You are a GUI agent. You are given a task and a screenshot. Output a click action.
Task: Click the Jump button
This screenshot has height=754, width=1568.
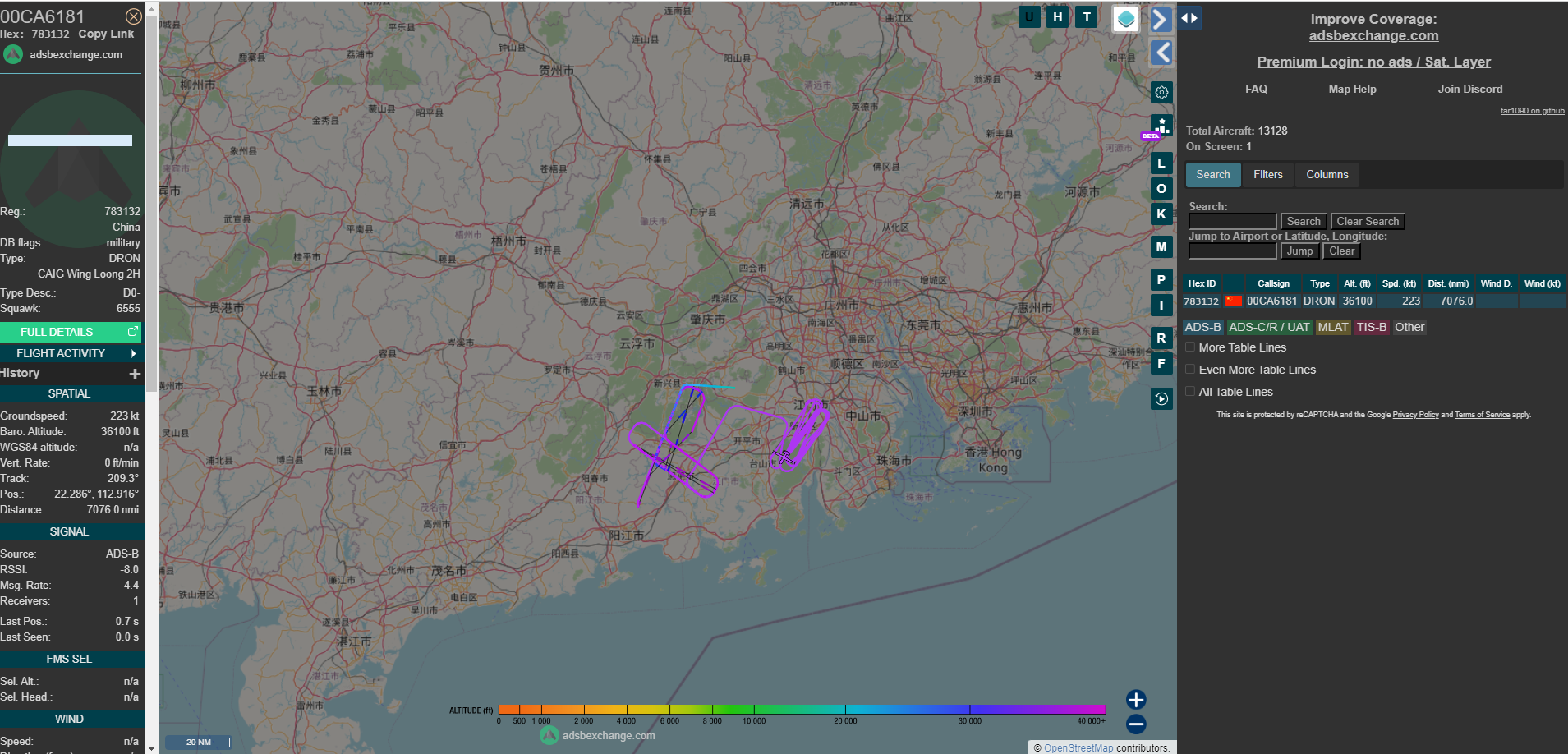coord(1299,251)
